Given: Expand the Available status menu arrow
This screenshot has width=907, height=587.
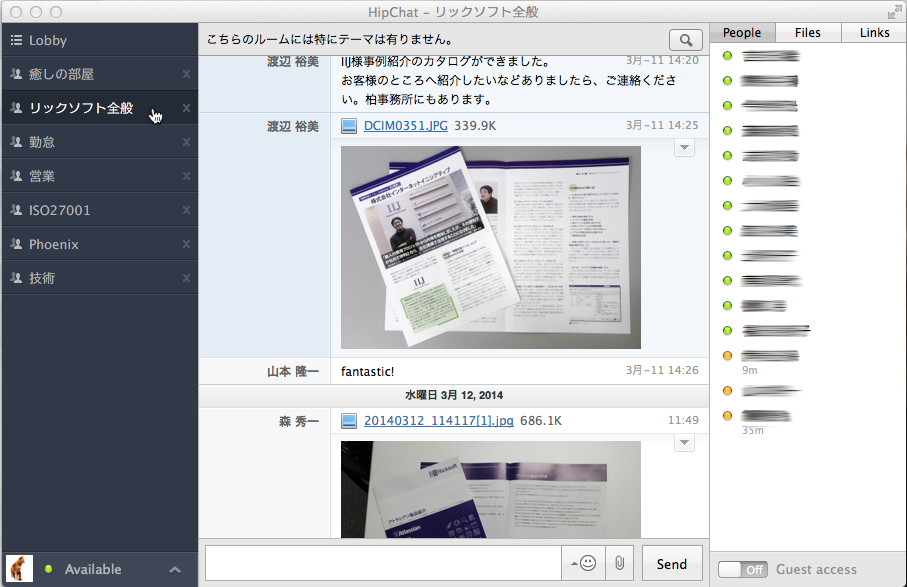Looking at the screenshot, I should point(175,570).
